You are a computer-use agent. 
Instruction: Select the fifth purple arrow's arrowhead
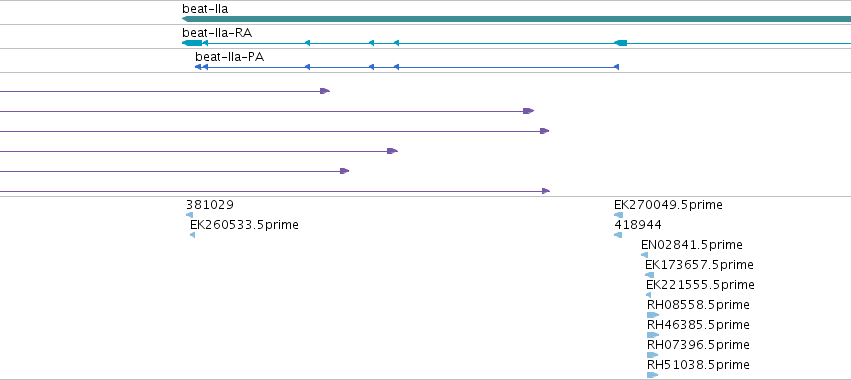pyautogui.click(x=345, y=171)
